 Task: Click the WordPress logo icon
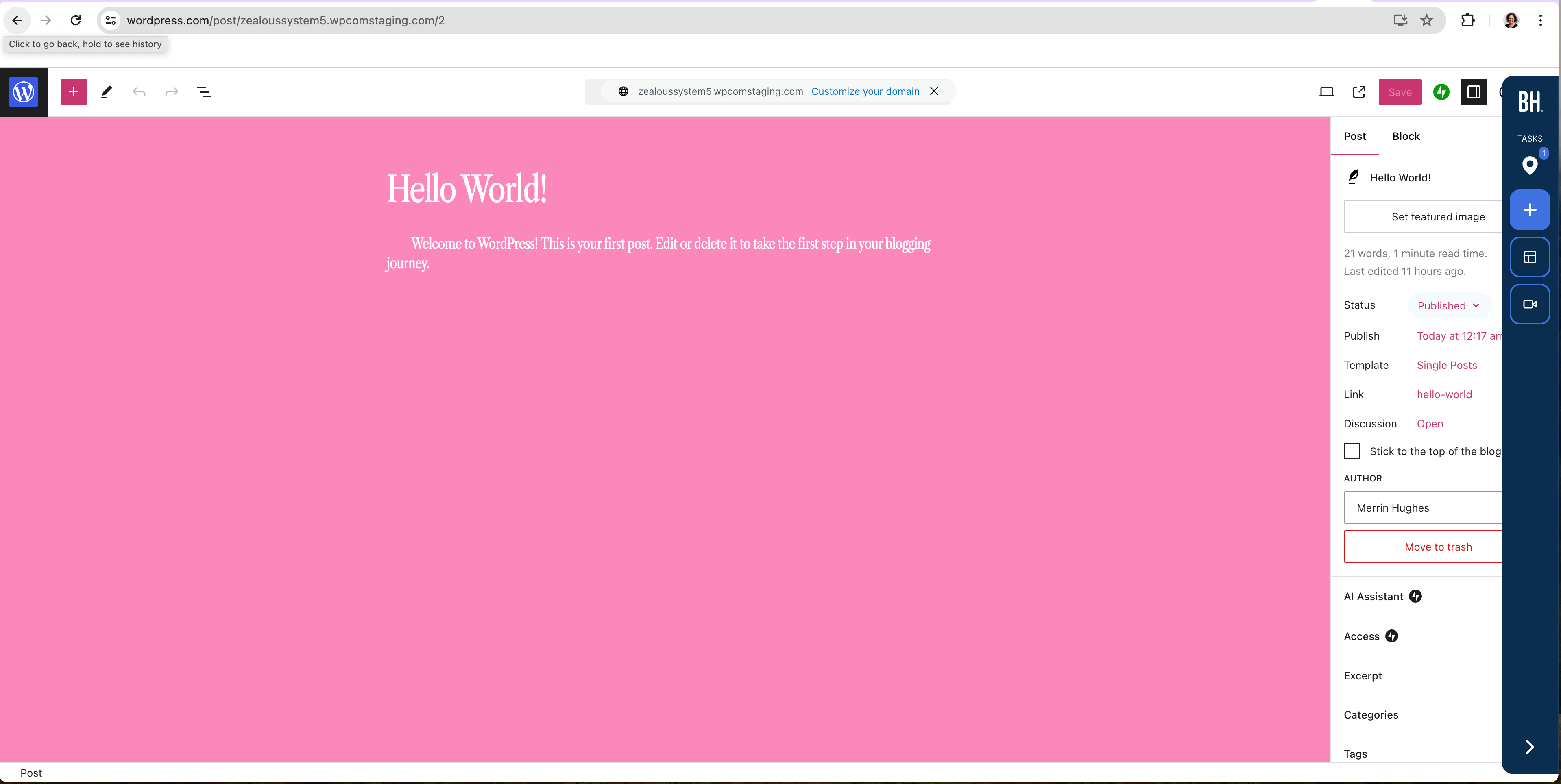pyautogui.click(x=24, y=92)
